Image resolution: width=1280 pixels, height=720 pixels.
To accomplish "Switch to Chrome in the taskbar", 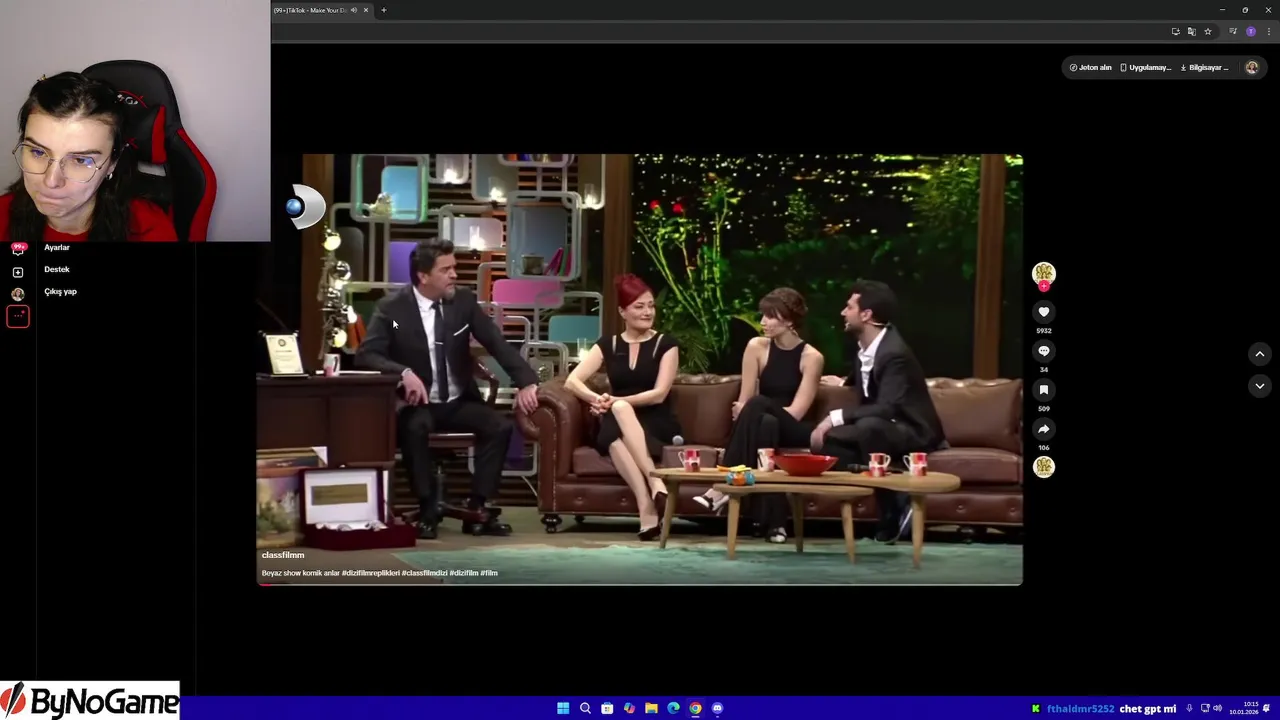I will pos(695,708).
